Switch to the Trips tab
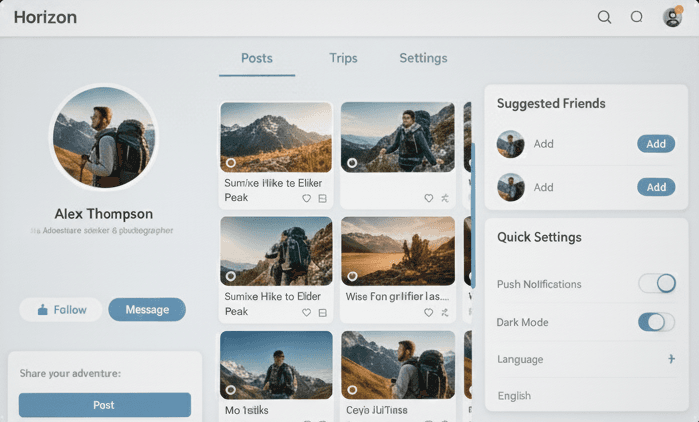Screen dimensions: 699x422 coord(343,58)
